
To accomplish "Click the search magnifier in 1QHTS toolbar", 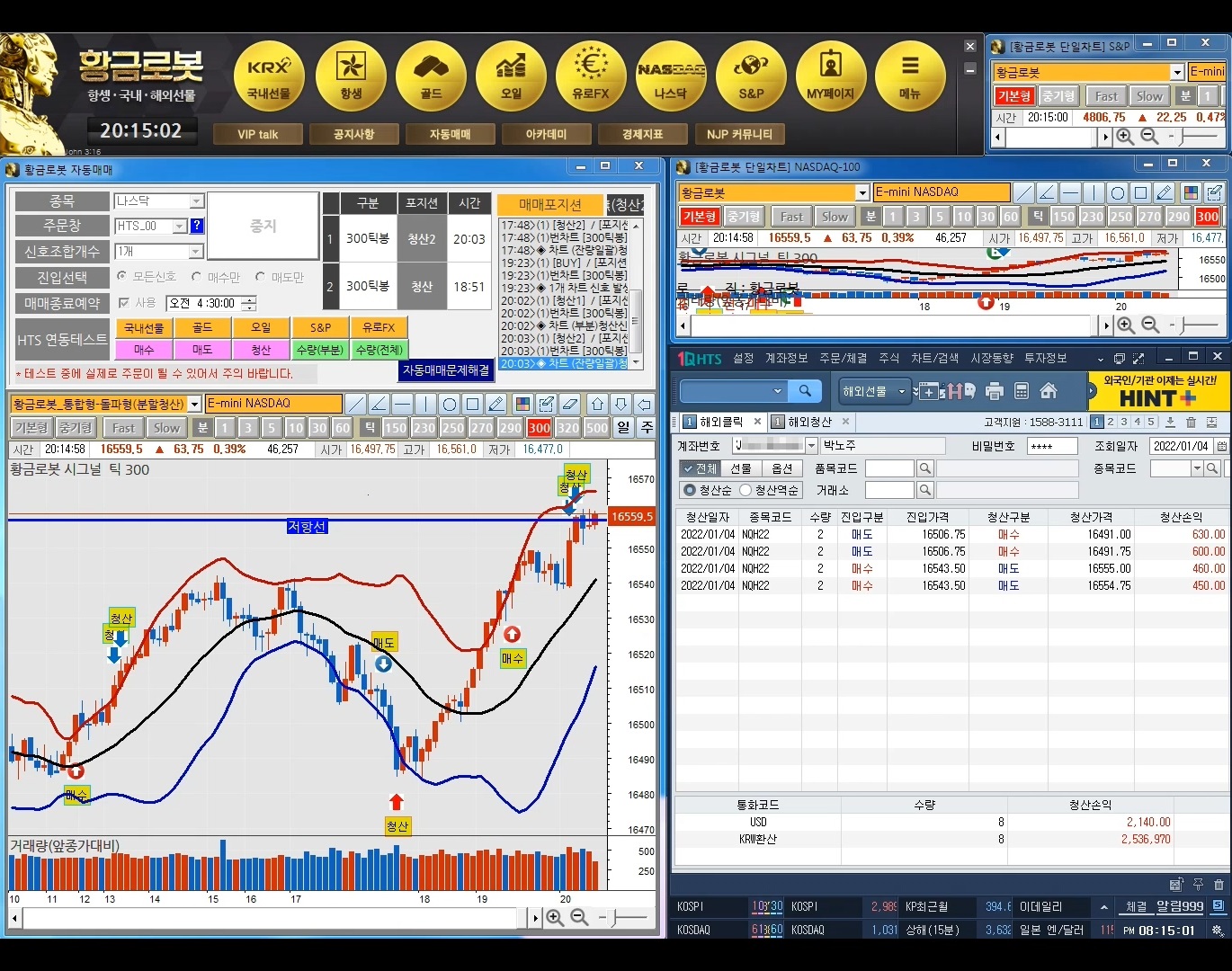I will click(x=805, y=391).
